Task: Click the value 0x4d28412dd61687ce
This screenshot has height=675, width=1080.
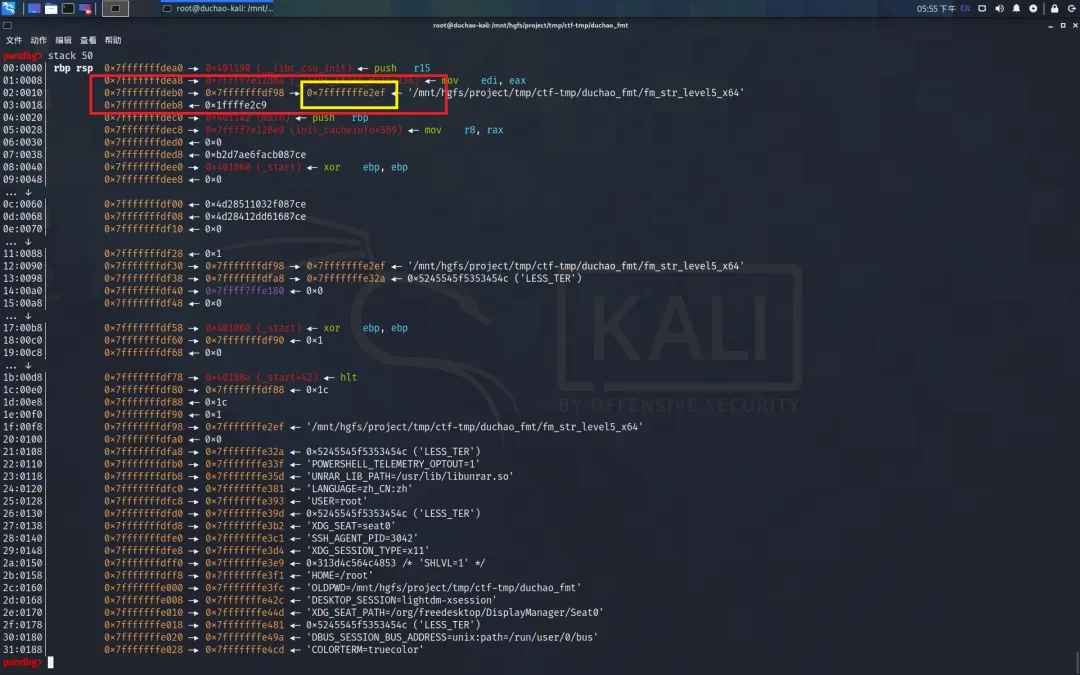Action: (256, 216)
